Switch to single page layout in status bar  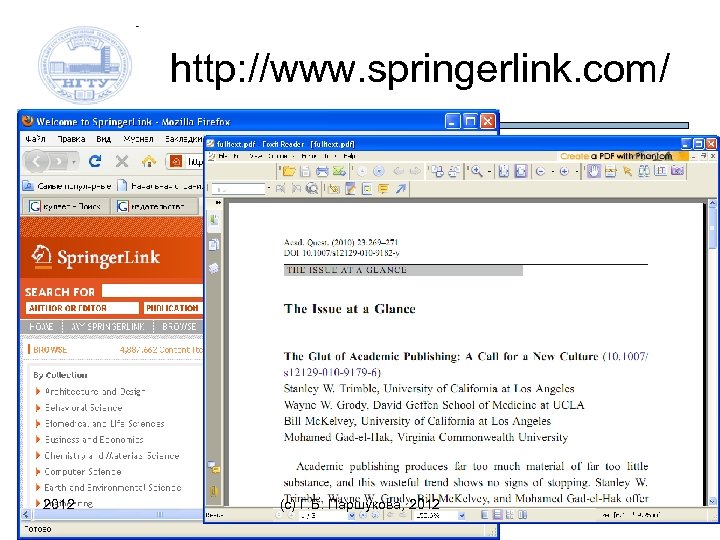tap(484, 515)
